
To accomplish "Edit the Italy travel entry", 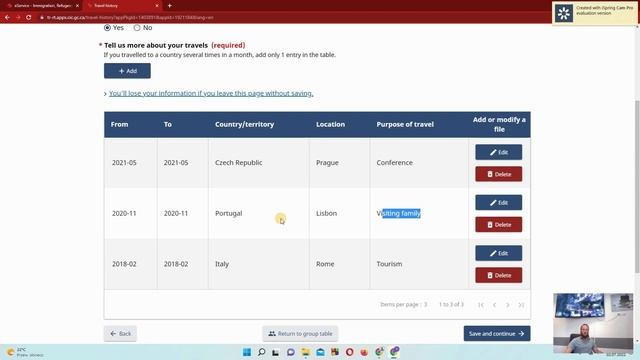I will pos(498,253).
